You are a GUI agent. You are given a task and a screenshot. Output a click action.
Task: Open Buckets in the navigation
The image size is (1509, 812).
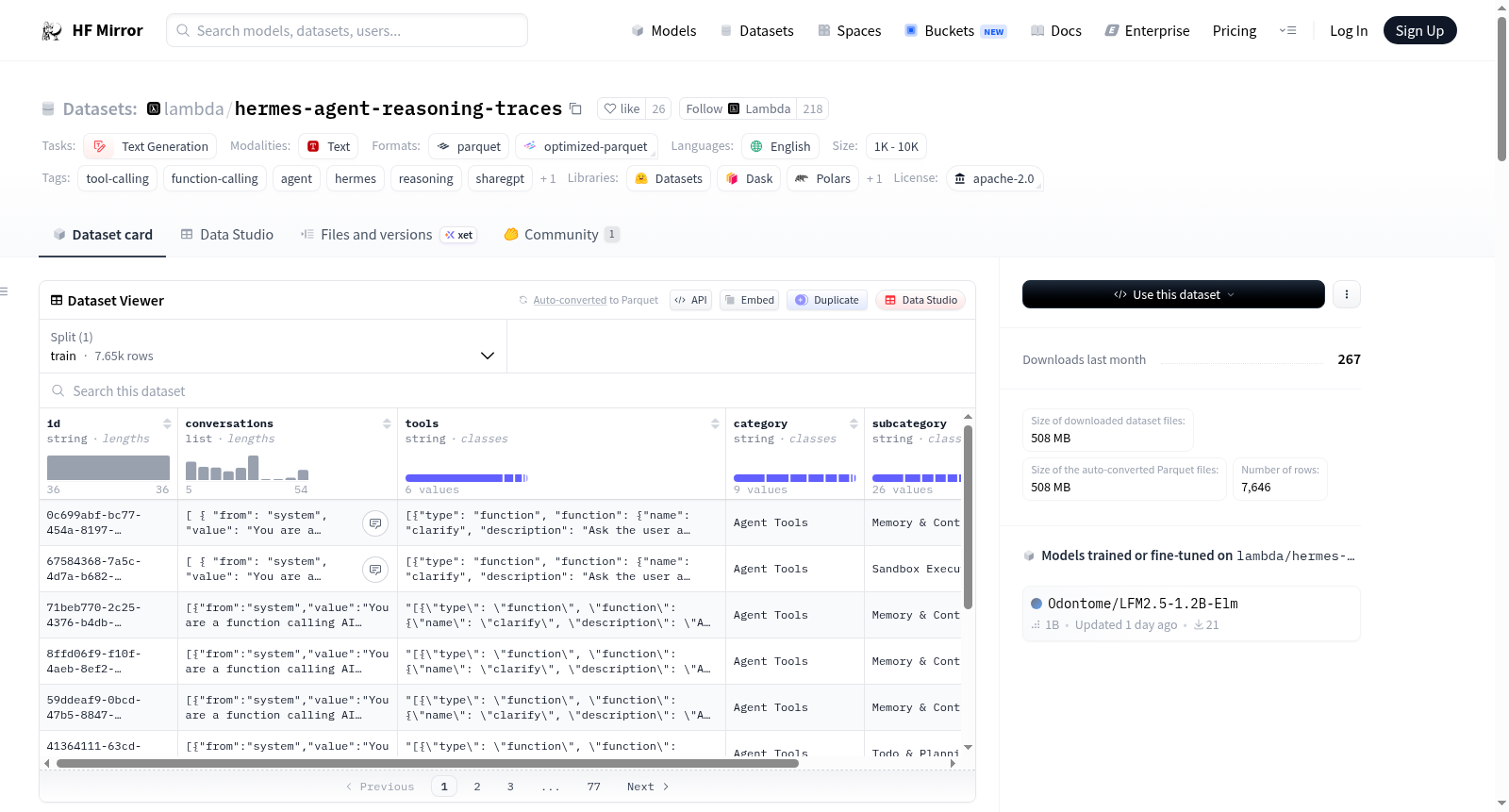(x=954, y=31)
